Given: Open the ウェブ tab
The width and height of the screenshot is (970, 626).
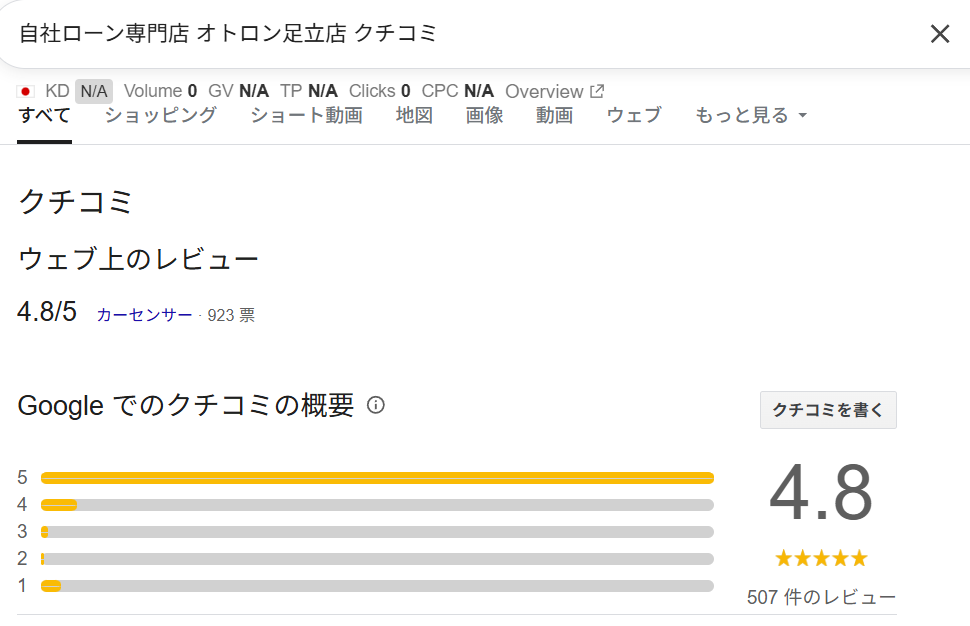Looking at the screenshot, I should pos(634,115).
